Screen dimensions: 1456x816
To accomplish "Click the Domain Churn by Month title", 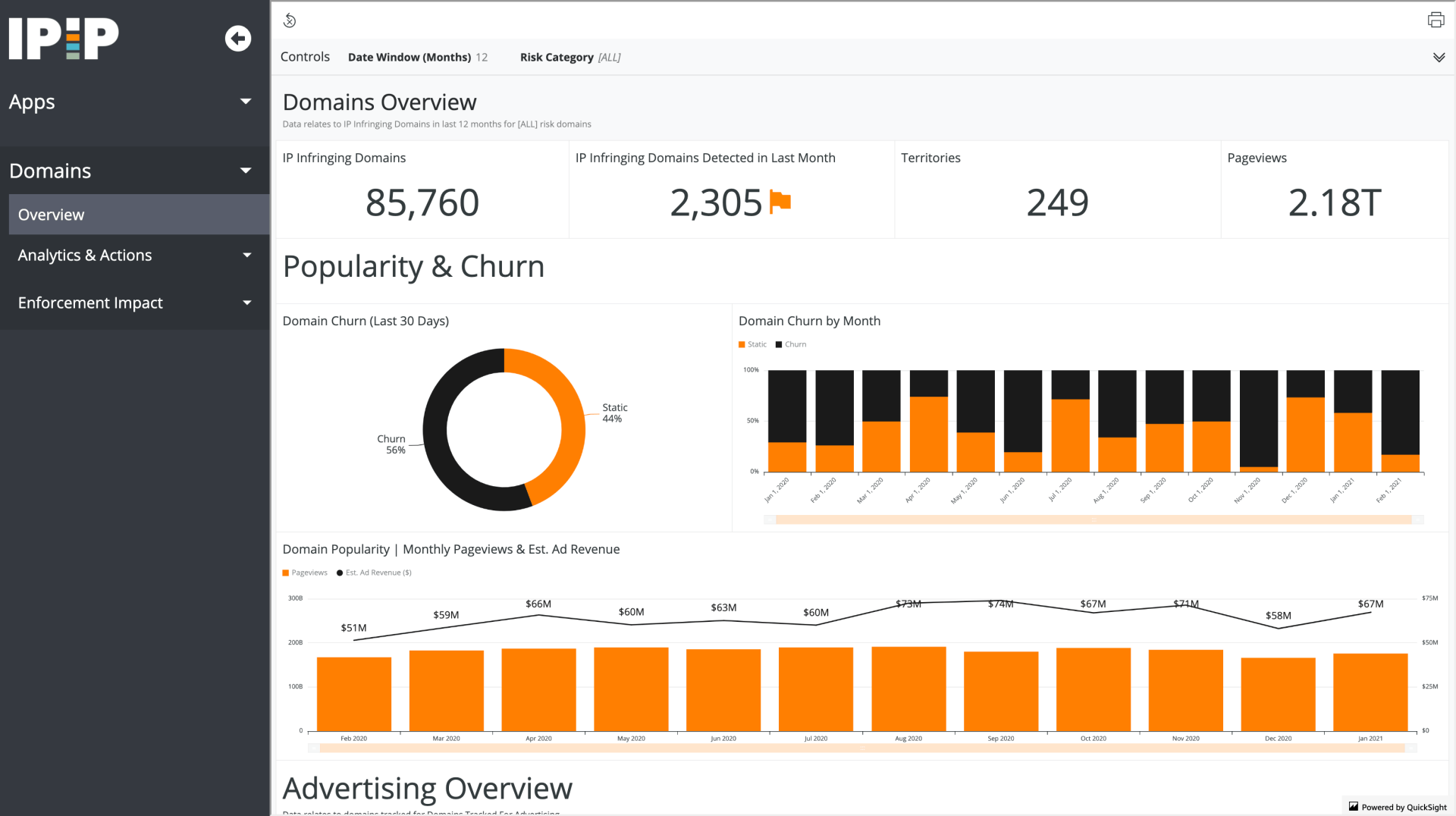I will [x=809, y=322].
